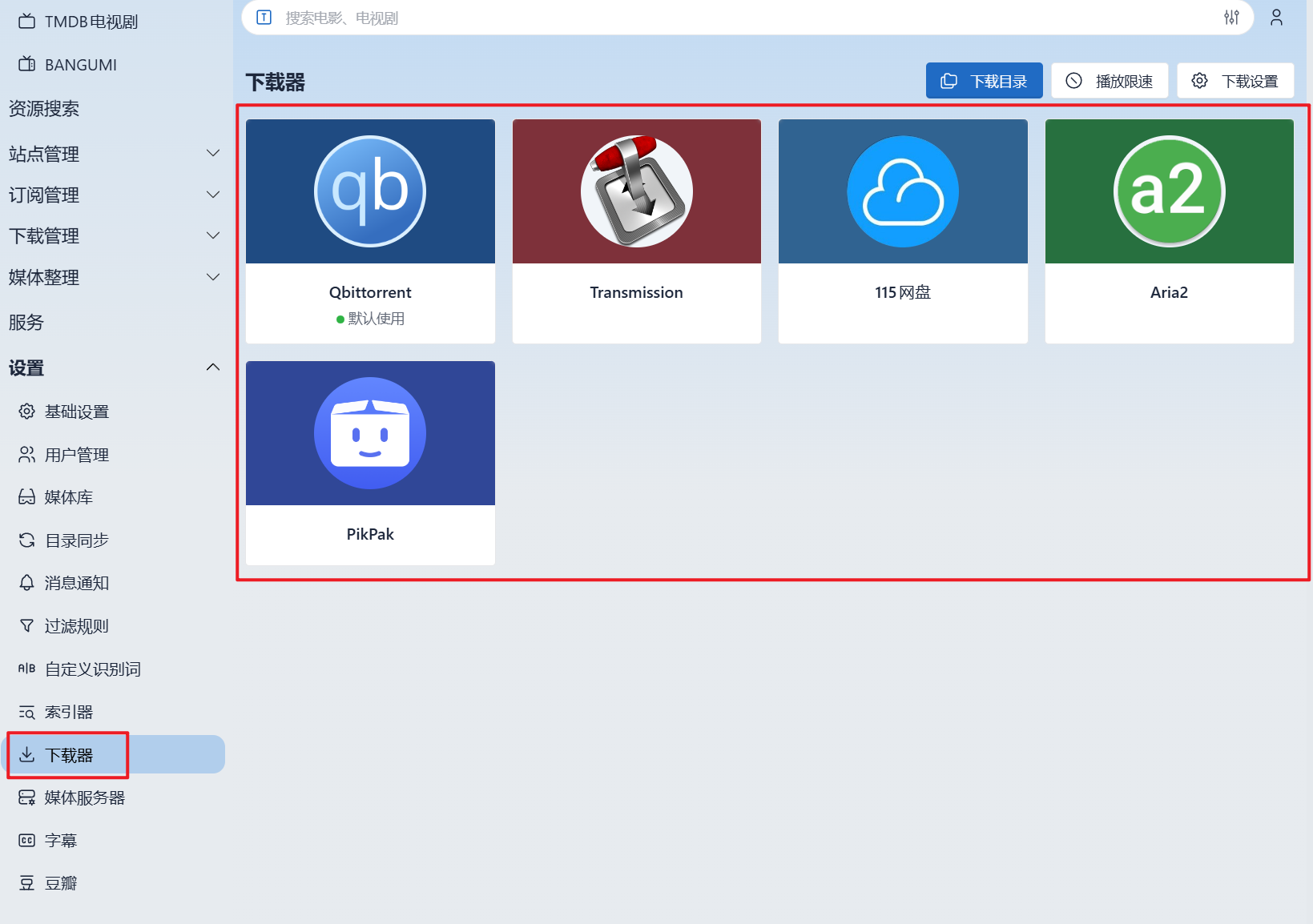Open the PikPak downloader icon

tap(370, 433)
